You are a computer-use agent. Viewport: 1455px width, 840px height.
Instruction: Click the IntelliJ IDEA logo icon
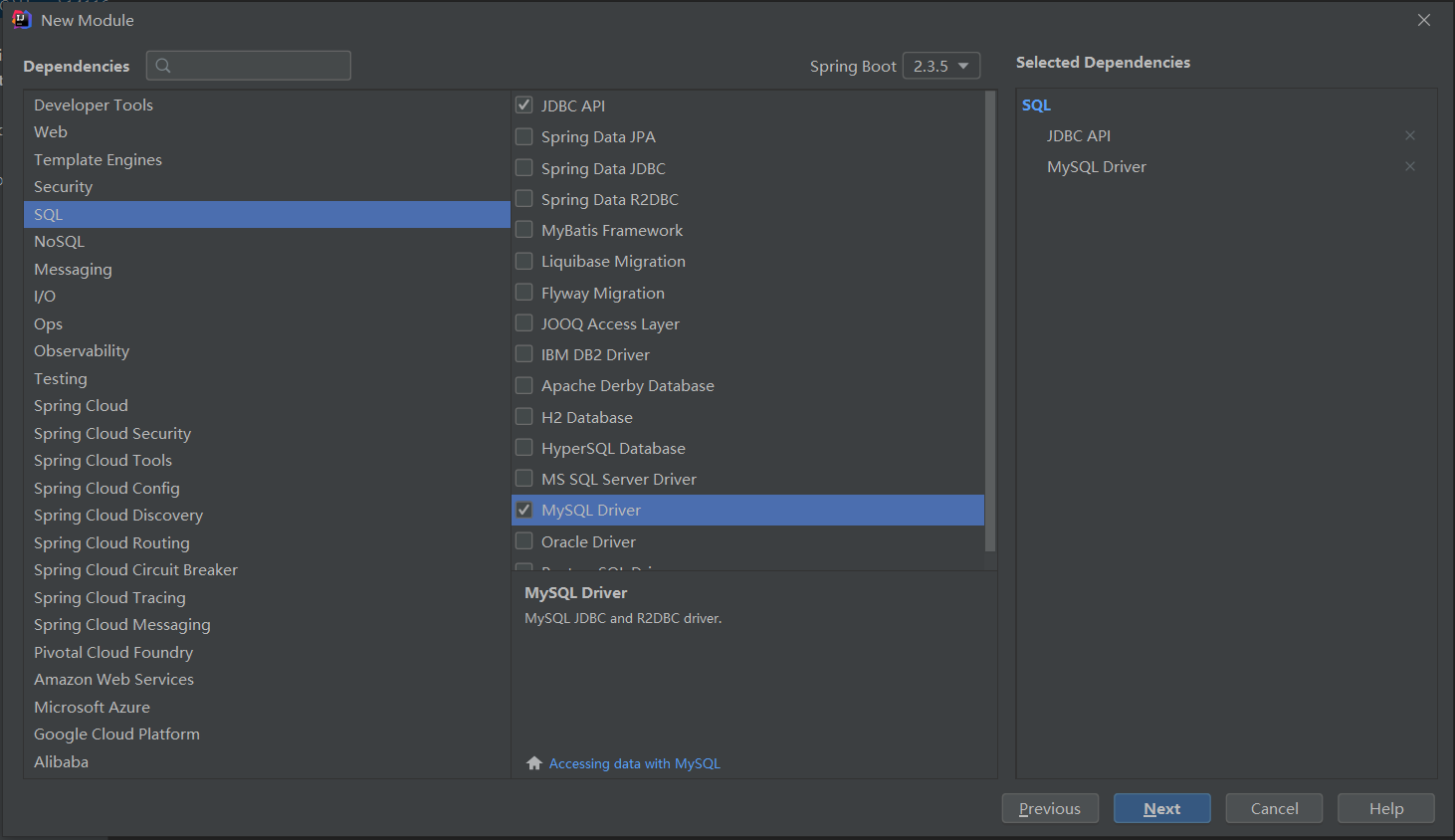pyautogui.click(x=21, y=19)
